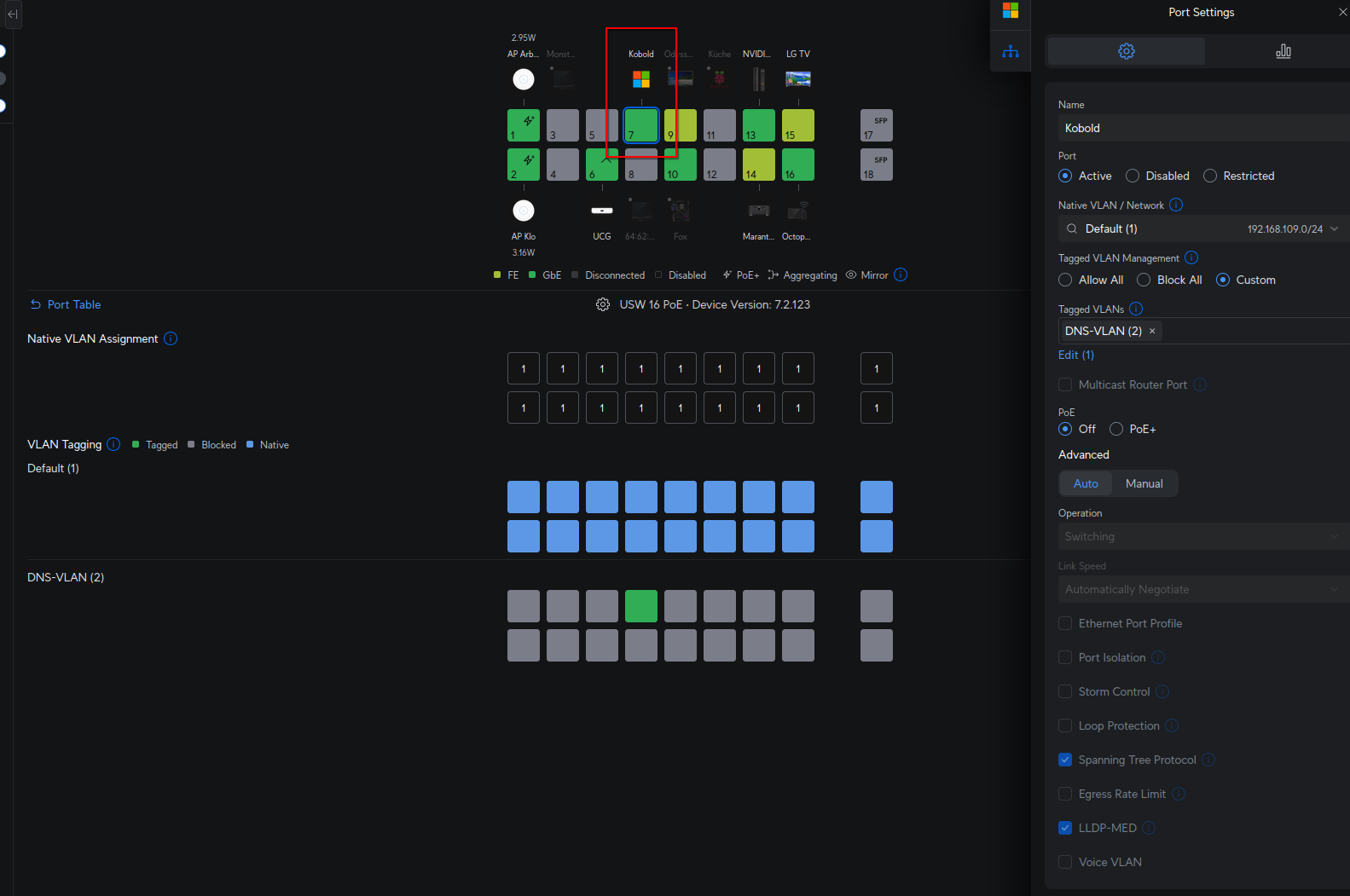The image size is (1350, 896).
Task: Show info for Native VLAN / Network
Action: pos(1176,205)
